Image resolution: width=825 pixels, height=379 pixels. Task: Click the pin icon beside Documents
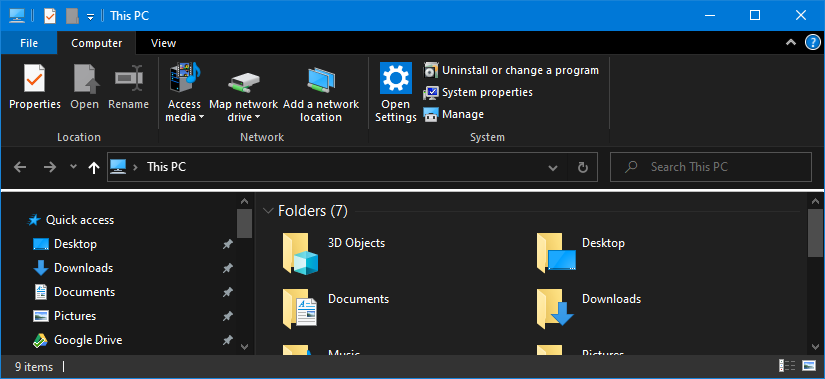(227, 292)
